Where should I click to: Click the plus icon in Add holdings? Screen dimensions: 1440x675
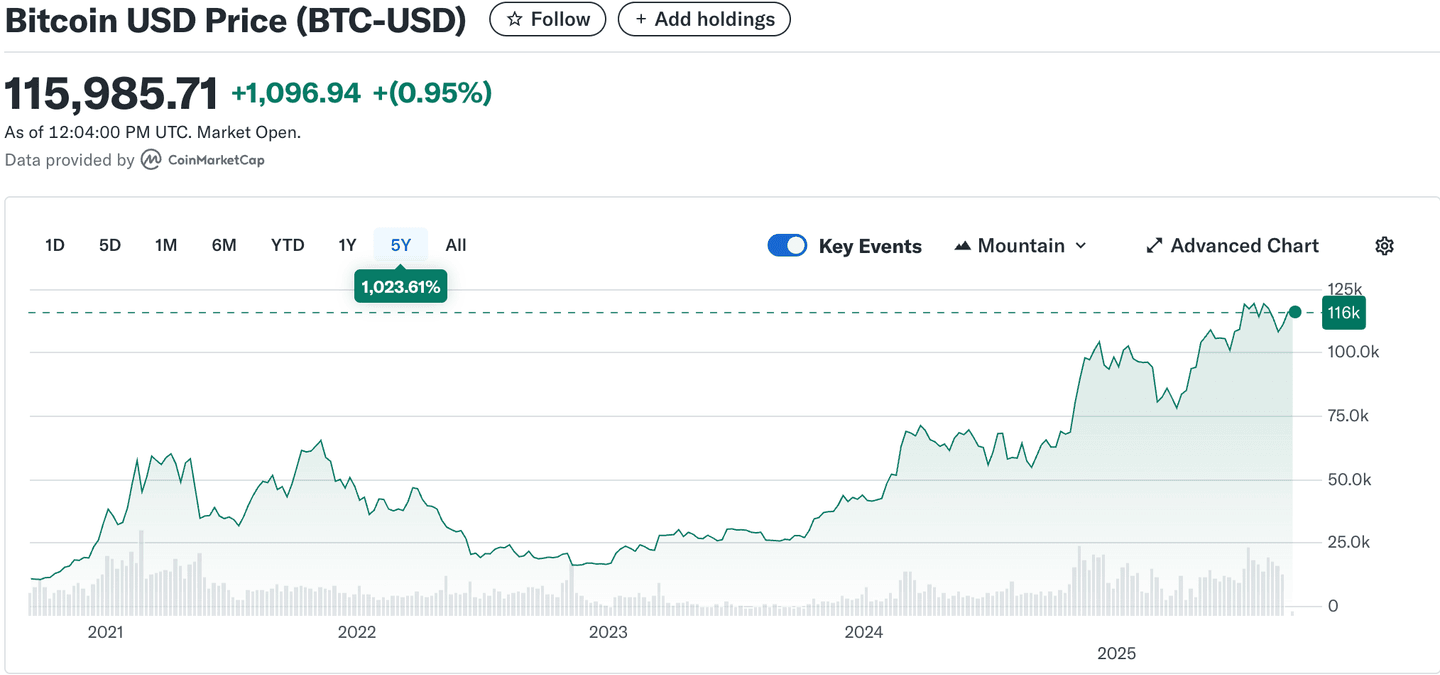641,19
